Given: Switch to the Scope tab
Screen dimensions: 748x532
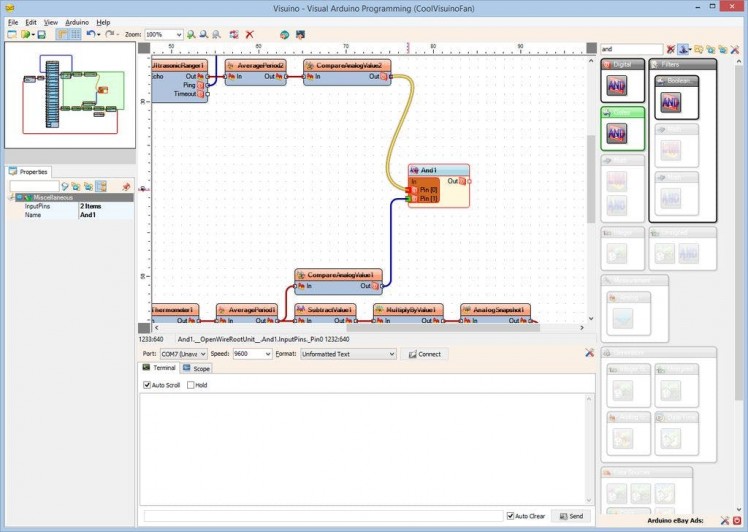Looking at the screenshot, I should [x=196, y=369].
